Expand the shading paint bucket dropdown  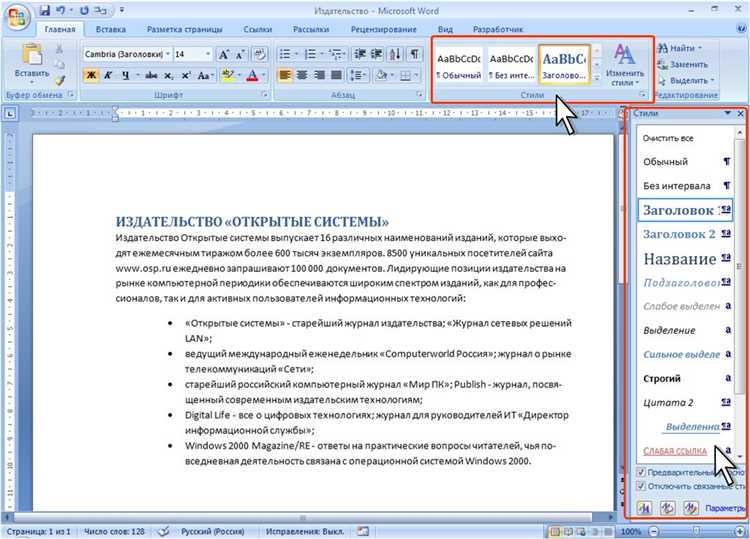coord(392,76)
